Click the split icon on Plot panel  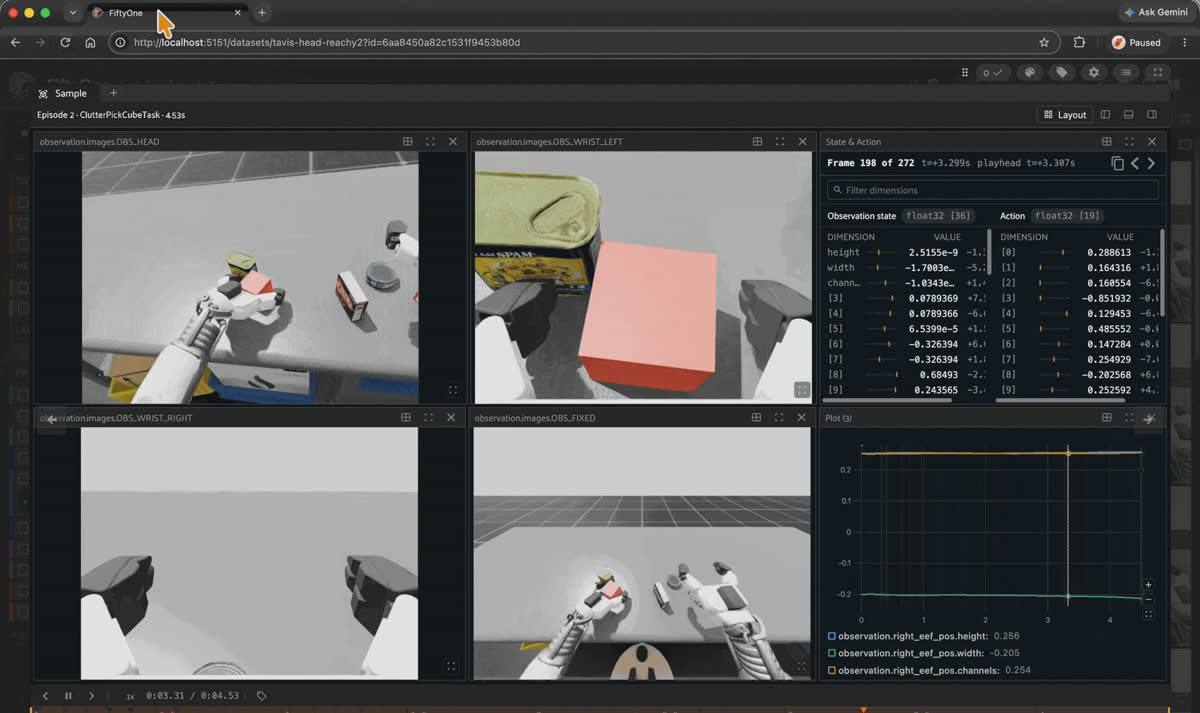pos(1106,417)
